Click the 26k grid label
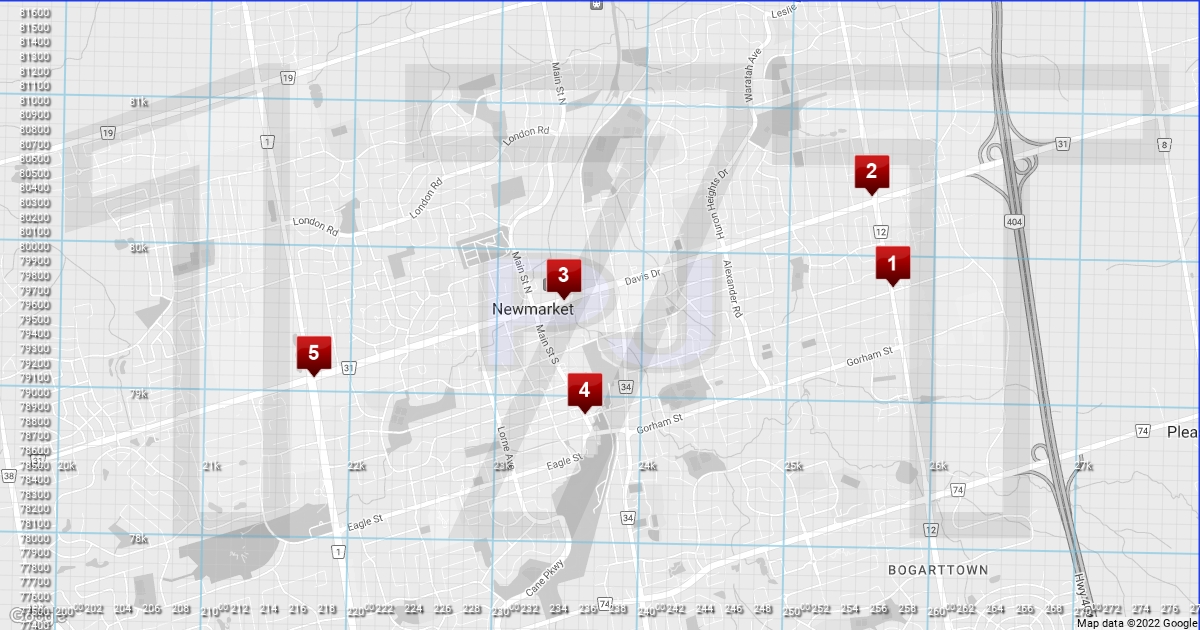The width and height of the screenshot is (1200, 630). tap(939, 466)
